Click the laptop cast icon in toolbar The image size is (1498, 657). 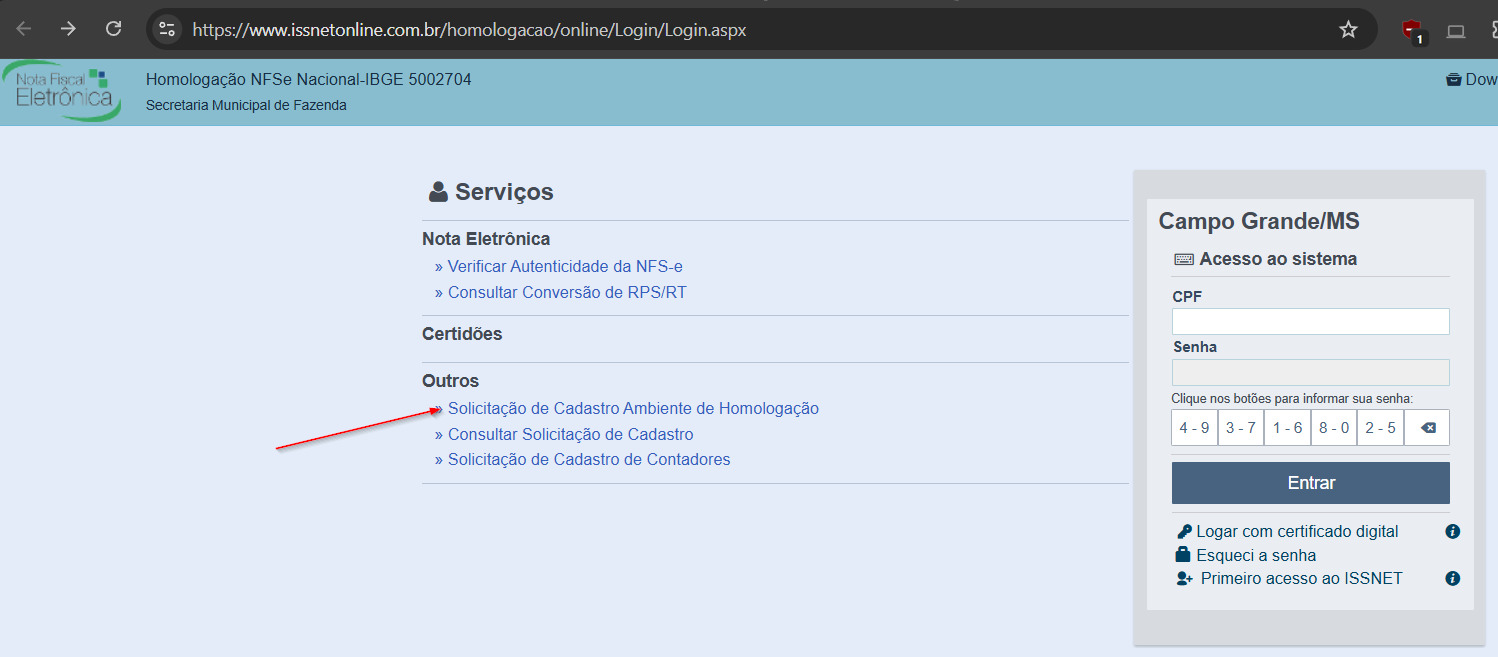tap(1456, 30)
